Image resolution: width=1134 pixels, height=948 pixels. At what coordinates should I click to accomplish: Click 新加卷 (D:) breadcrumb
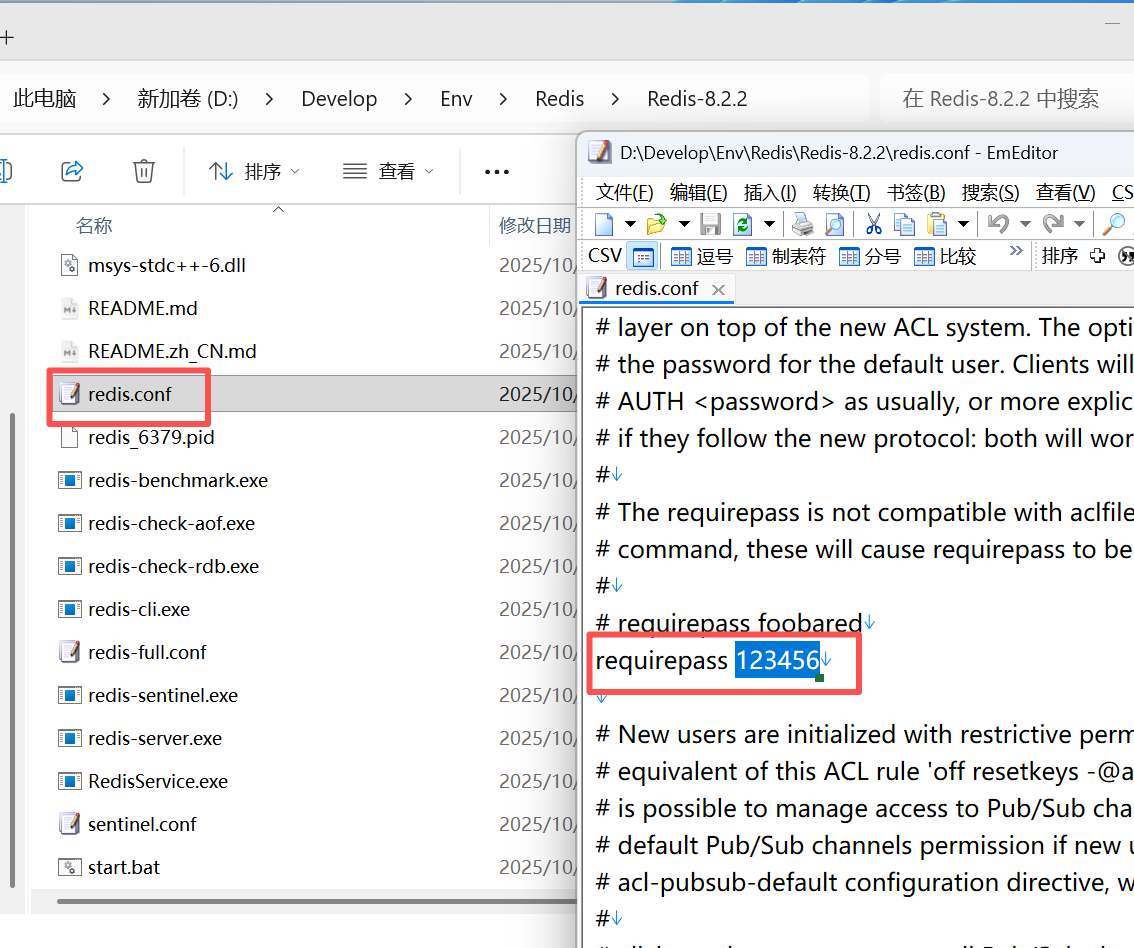pos(188,98)
